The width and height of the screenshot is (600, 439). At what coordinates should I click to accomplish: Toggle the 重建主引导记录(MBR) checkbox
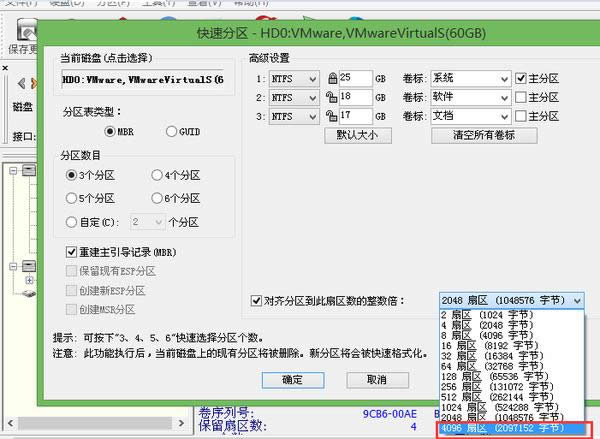click(x=72, y=251)
